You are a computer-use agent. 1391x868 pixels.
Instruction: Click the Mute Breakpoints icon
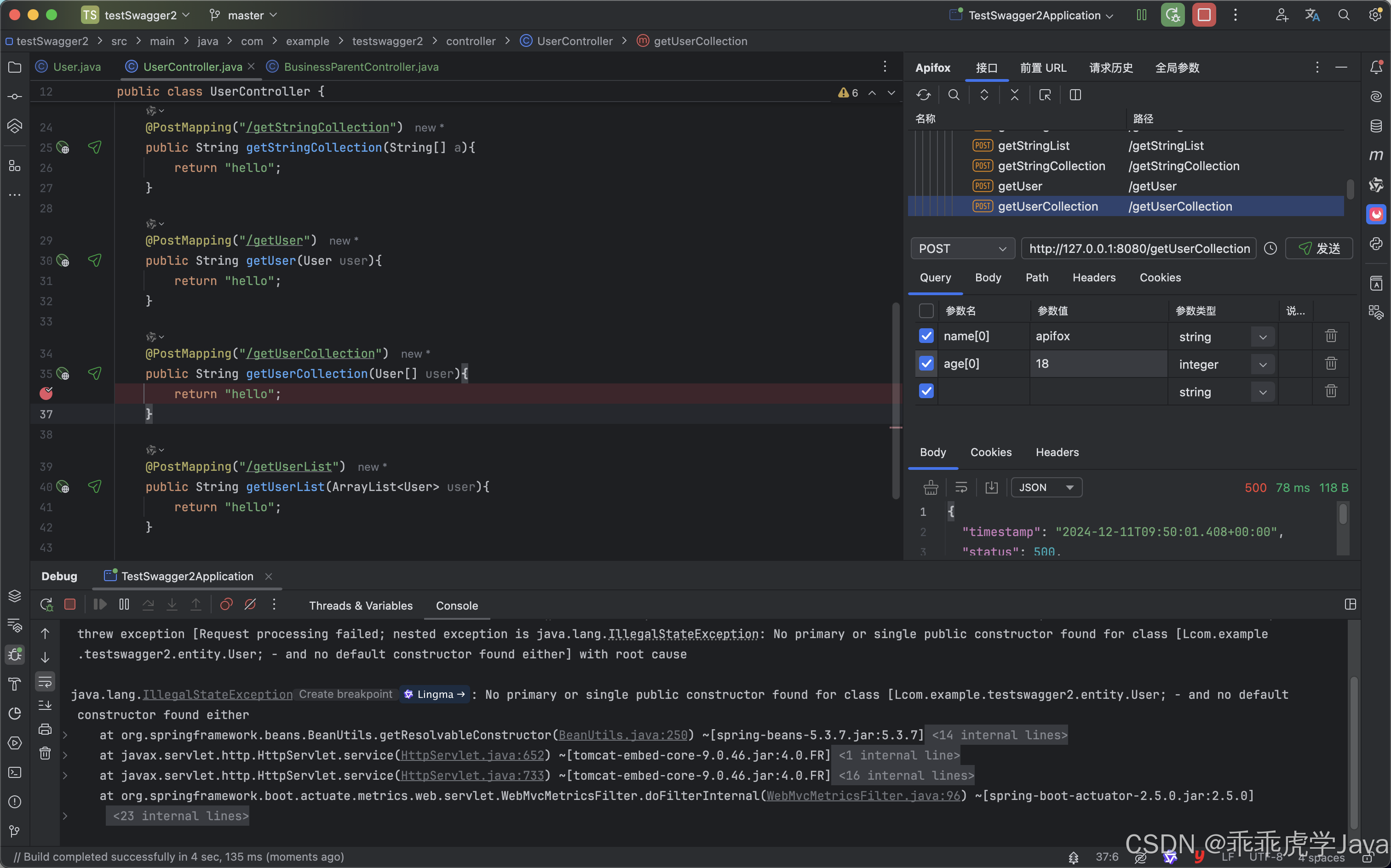pos(250,605)
